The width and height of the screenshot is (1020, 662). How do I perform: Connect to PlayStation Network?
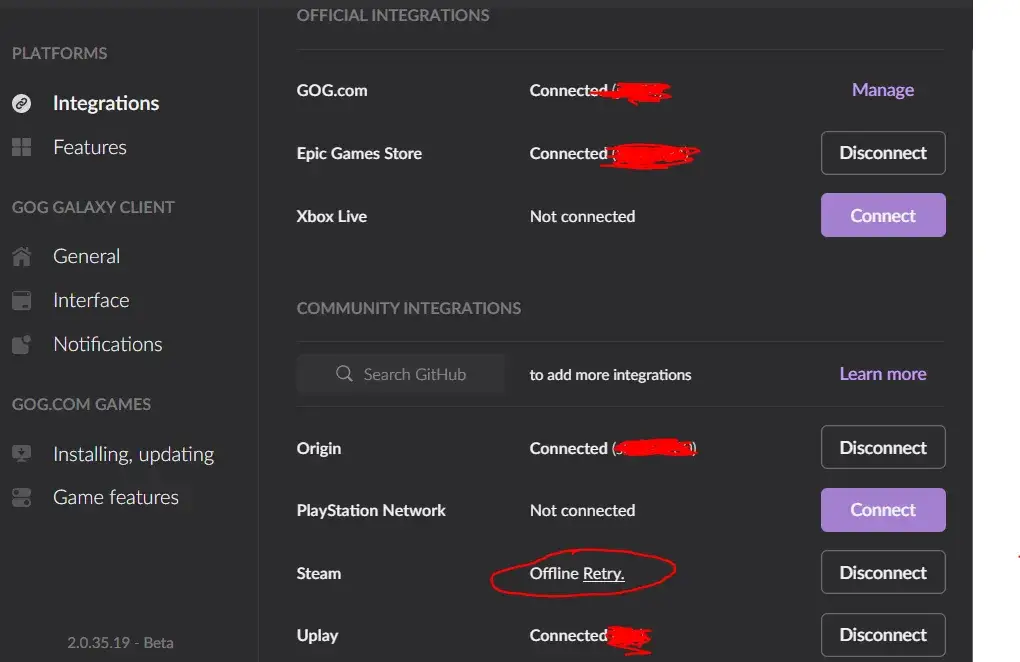tap(882, 510)
